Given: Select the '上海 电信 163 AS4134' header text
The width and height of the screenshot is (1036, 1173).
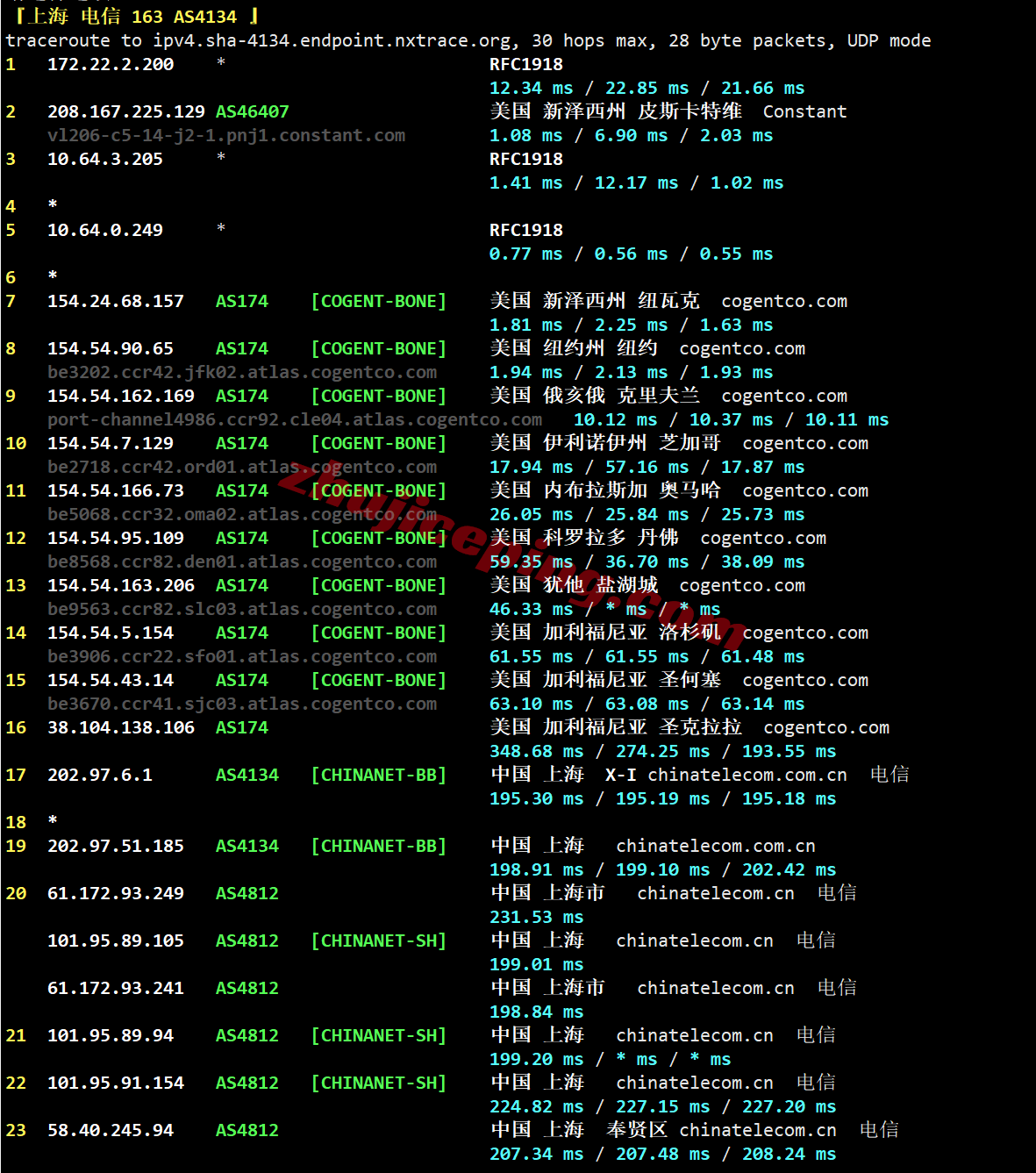Looking at the screenshot, I should (132, 17).
